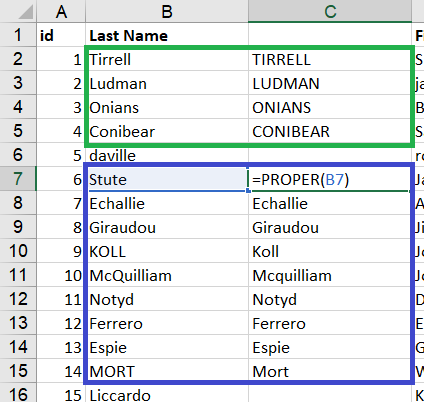Click the McQuilliam cell in column B

167,275
